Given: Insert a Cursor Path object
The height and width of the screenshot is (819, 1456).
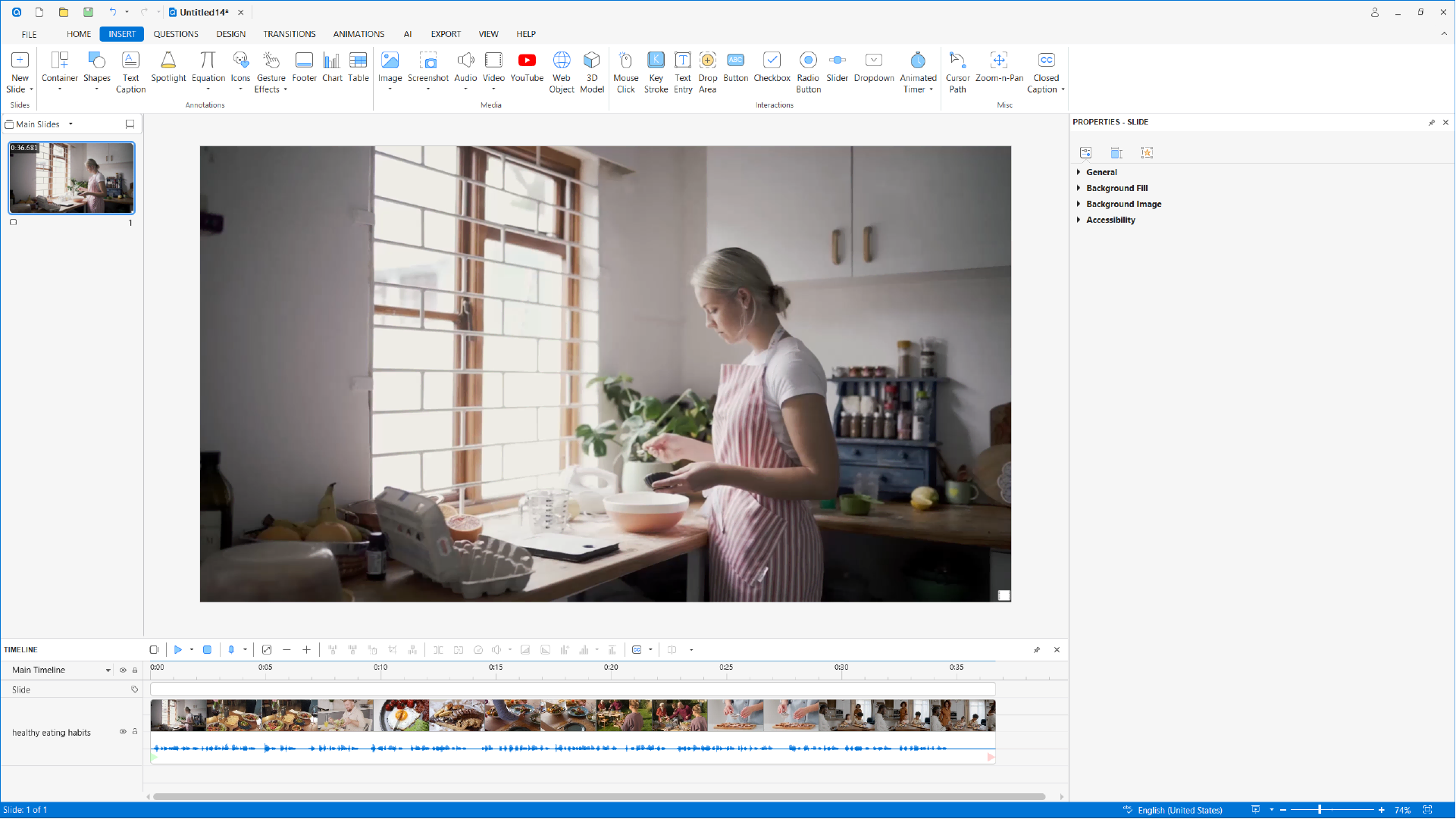Looking at the screenshot, I should point(957,72).
